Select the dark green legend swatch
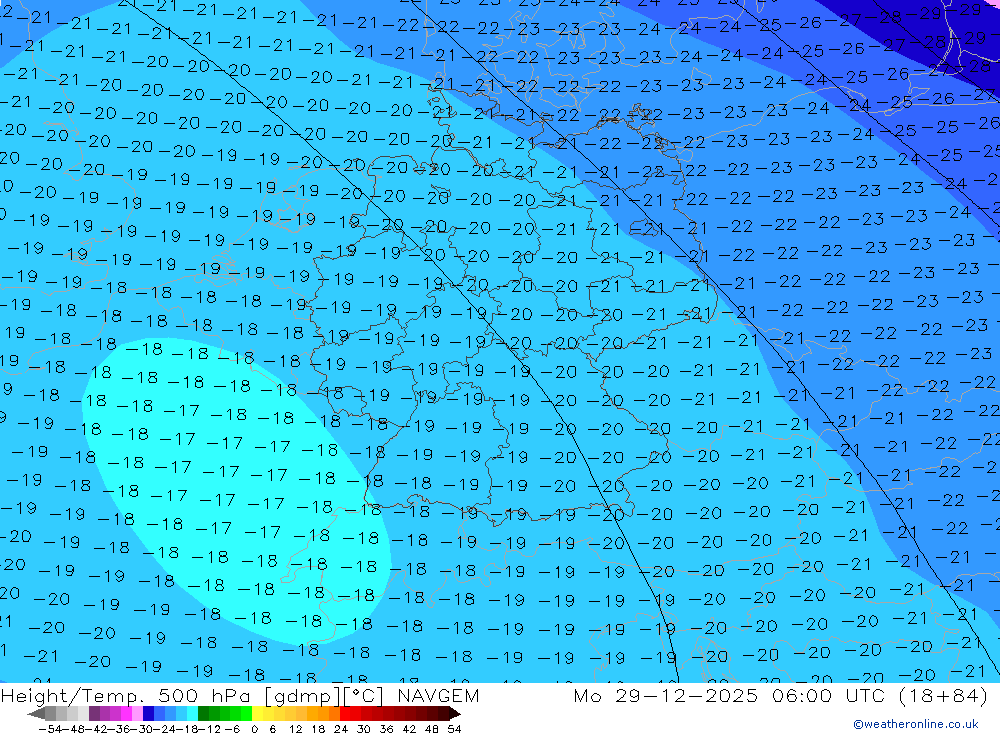The height and width of the screenshot is (733, 1000). pyautogui.click(x=204, y=714)
